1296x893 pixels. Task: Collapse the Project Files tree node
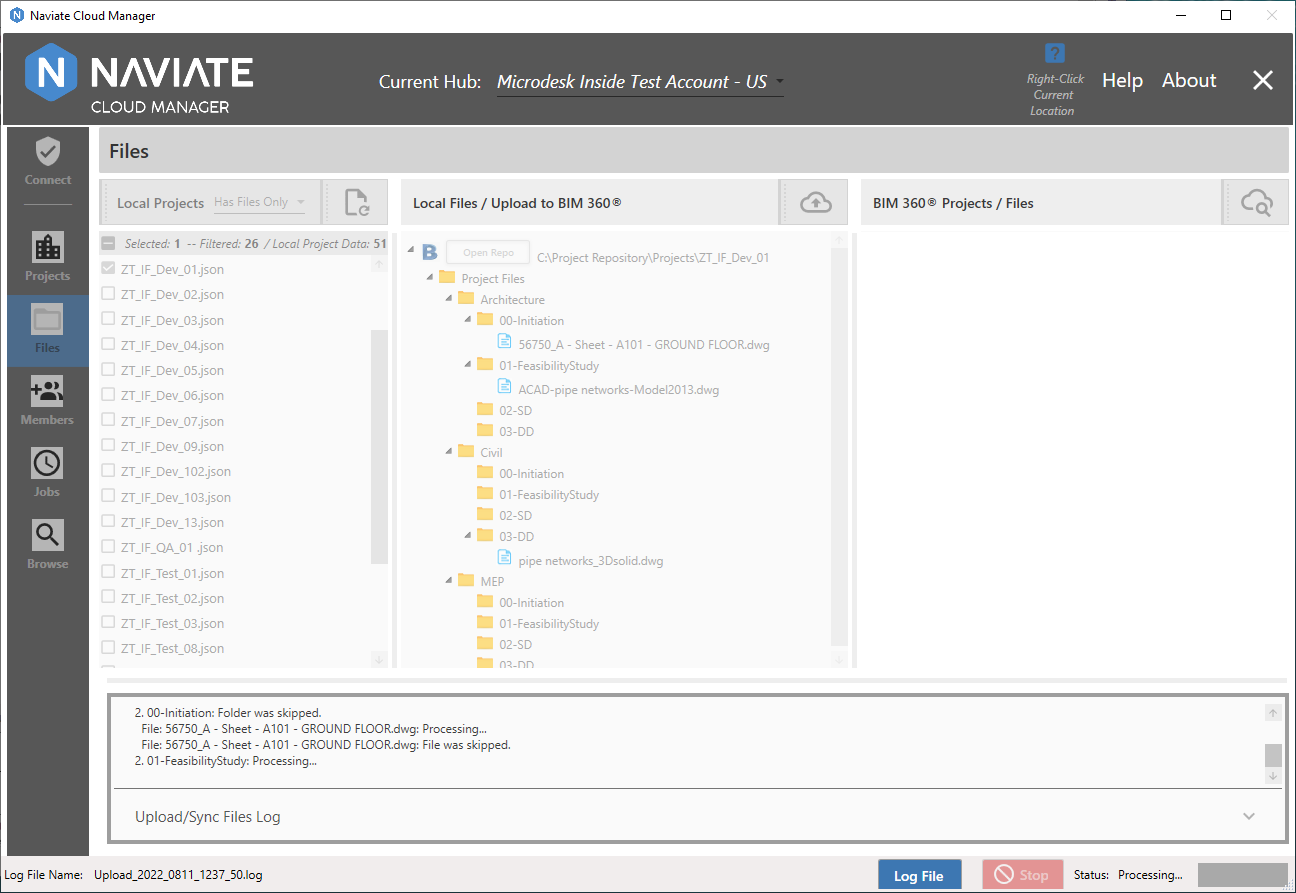[x=429, y=278]
